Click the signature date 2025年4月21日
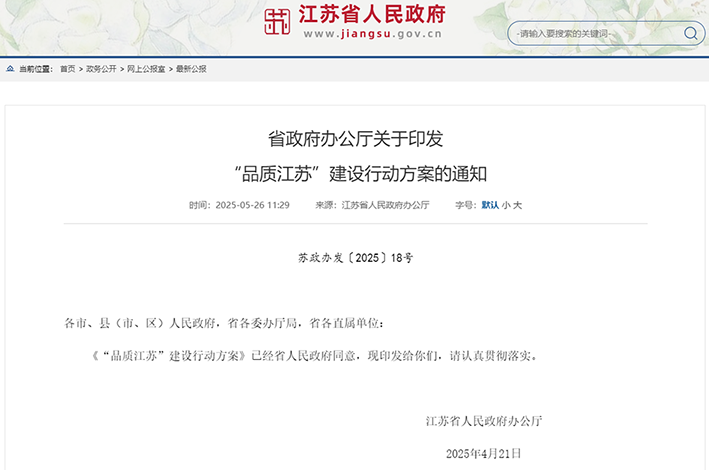709x470 pixels. click(x=483, y=453)
